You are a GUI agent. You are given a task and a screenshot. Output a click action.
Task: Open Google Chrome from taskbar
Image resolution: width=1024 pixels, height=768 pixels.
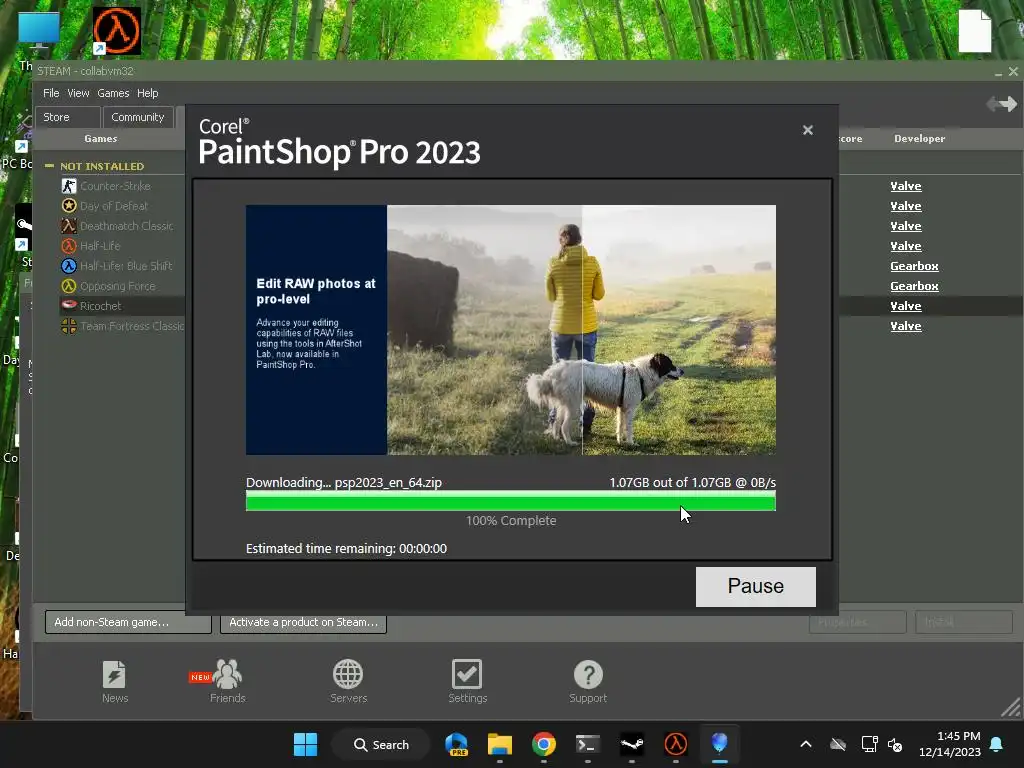543,744
